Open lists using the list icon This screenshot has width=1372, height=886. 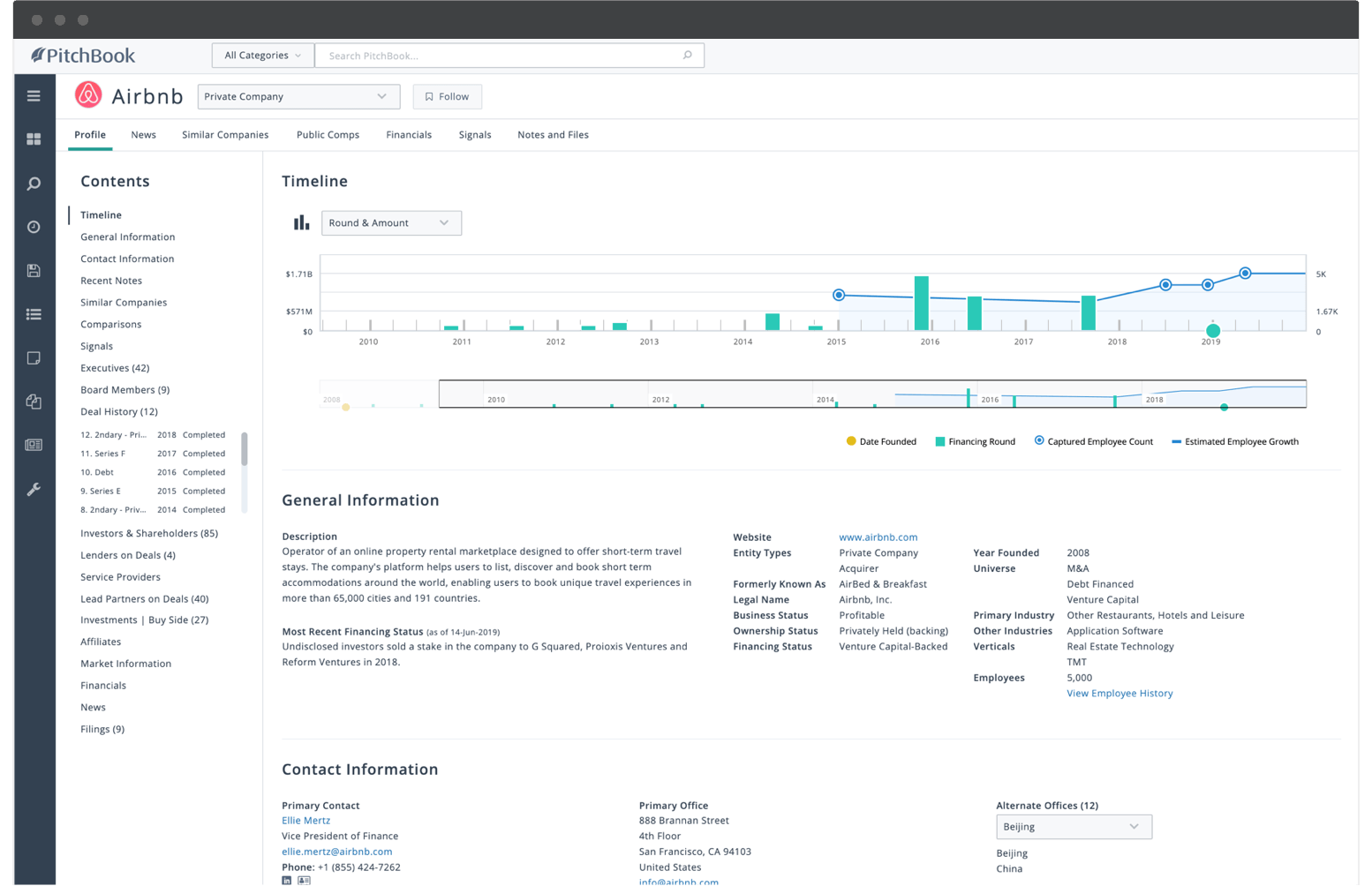pos(34,313)
